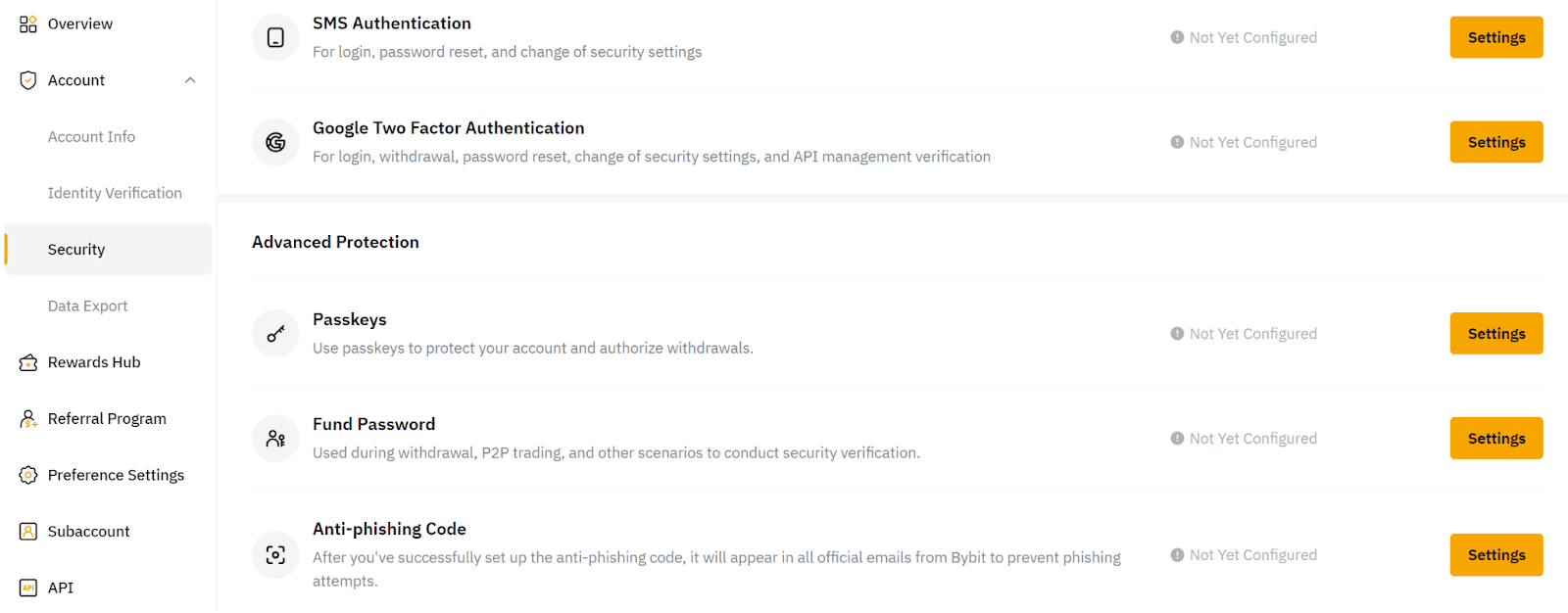Click the Rewards Hub gift icon
Screen dimensions: 1568x613
click(27, 361)
